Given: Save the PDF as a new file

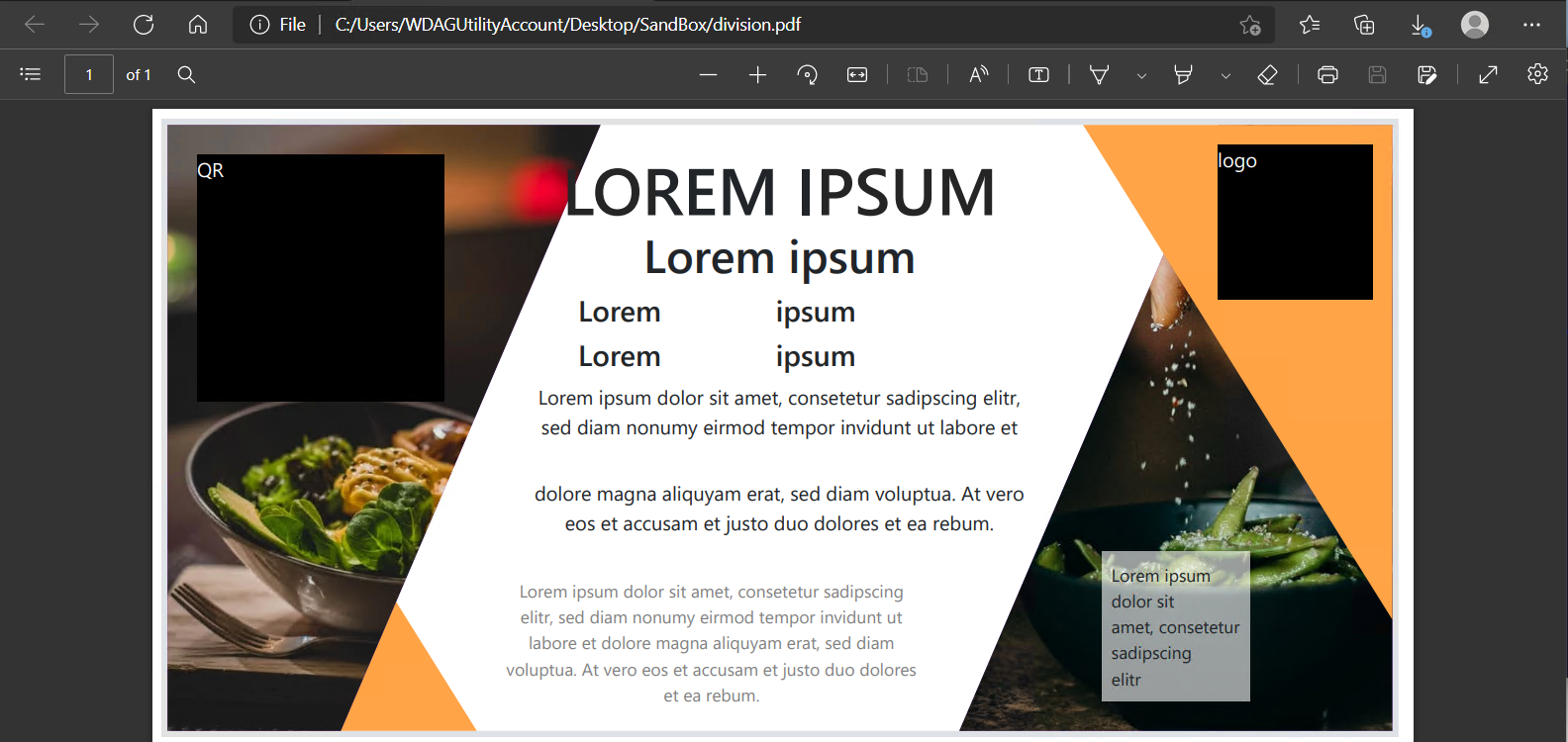Looking at the screenshot, I should pyautogui.click(x=1426, y=74).
